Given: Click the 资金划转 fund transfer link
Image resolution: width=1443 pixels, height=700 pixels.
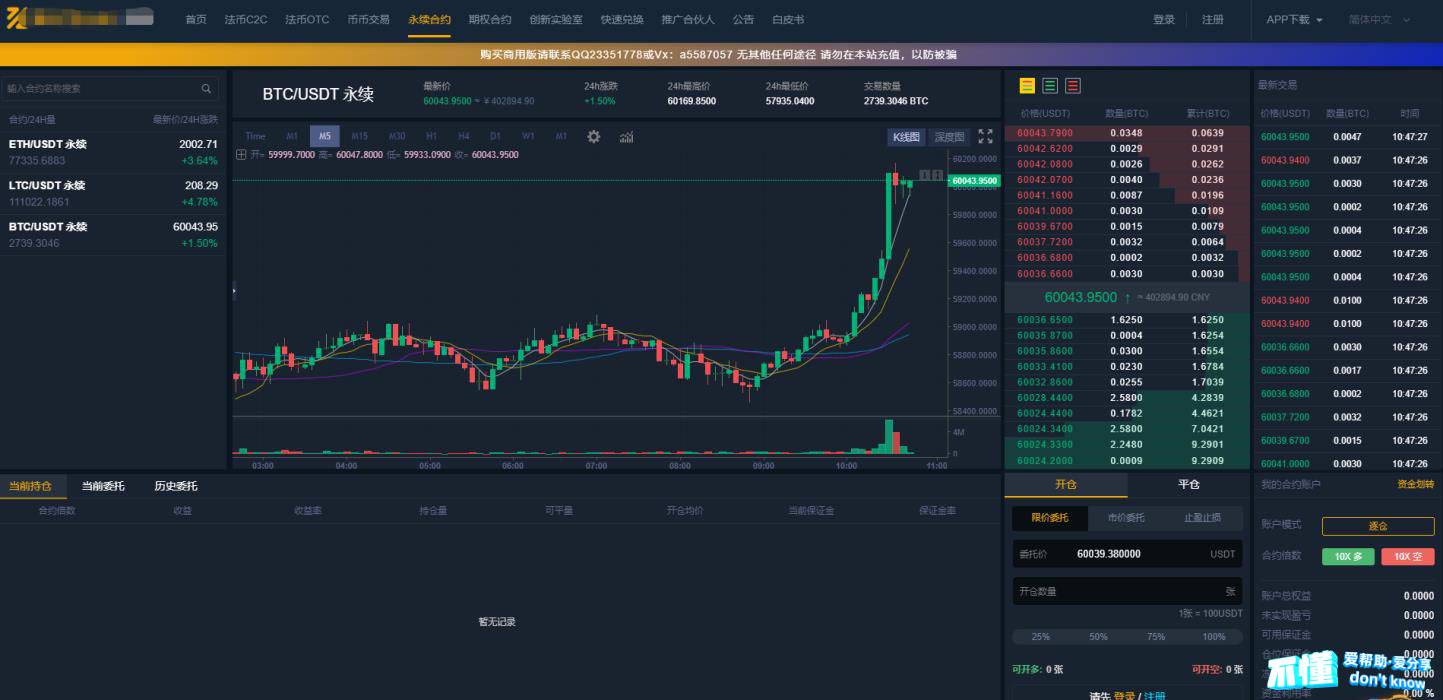Looking at the screenshot, I should (x=1415, y=485).
